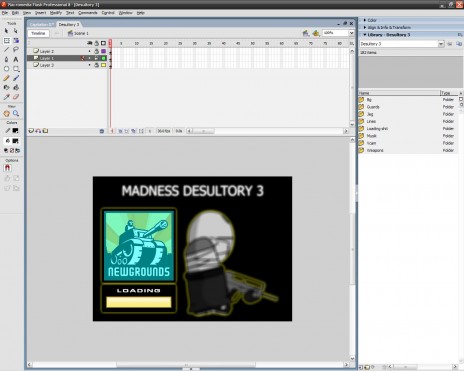
Task: Toggle Edit Multiple Frames button
Action: (x=133, y=131)
